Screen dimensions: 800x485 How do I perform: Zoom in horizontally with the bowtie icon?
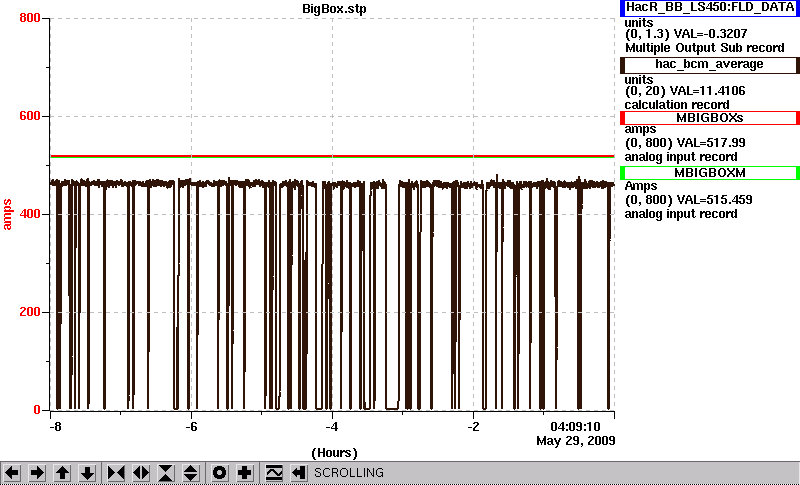[x=116, y=473]
